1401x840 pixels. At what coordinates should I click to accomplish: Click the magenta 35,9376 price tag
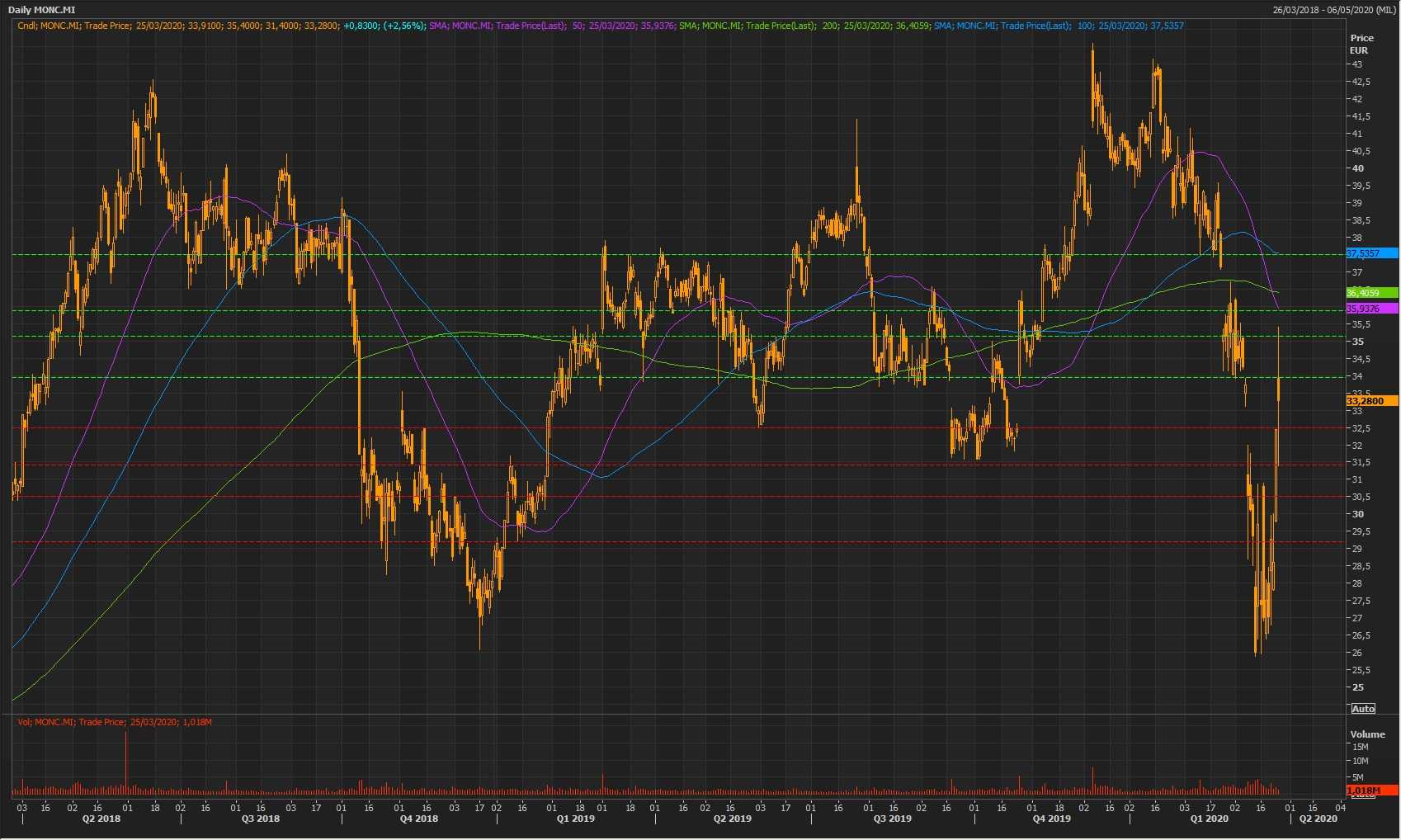click(1371, 309)
